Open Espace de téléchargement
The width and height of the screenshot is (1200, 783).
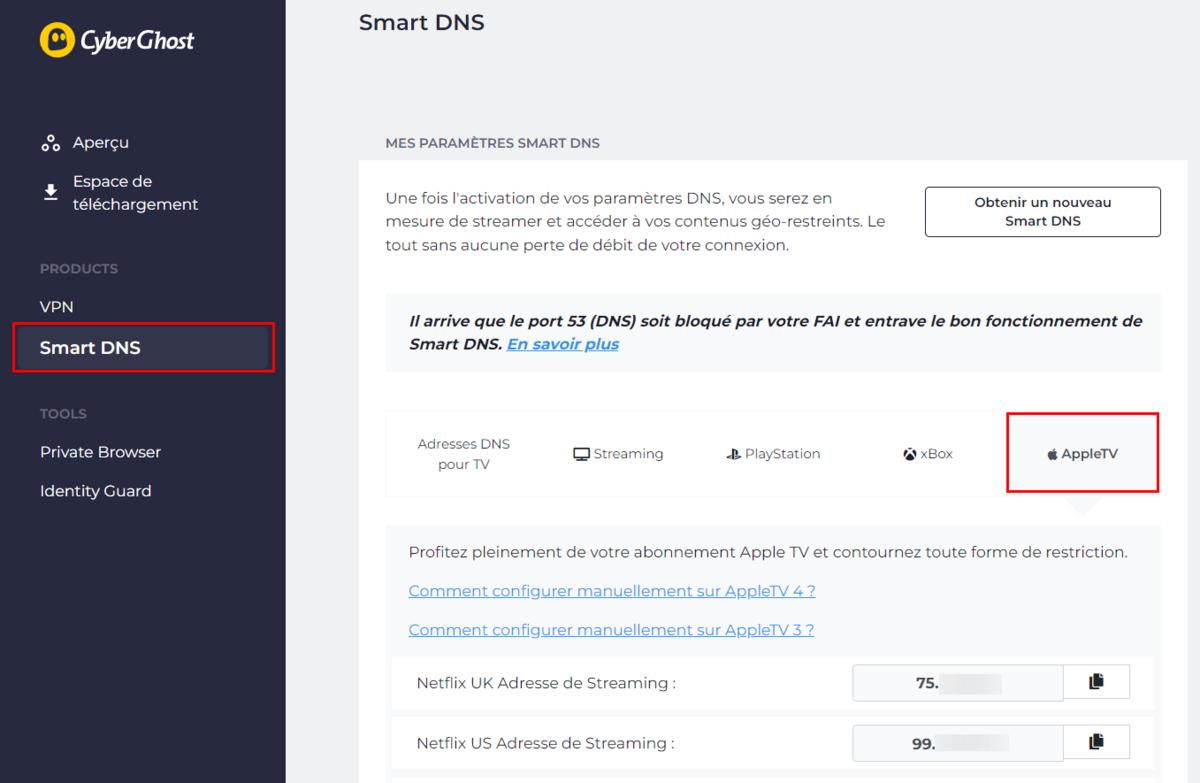(135, 193)
